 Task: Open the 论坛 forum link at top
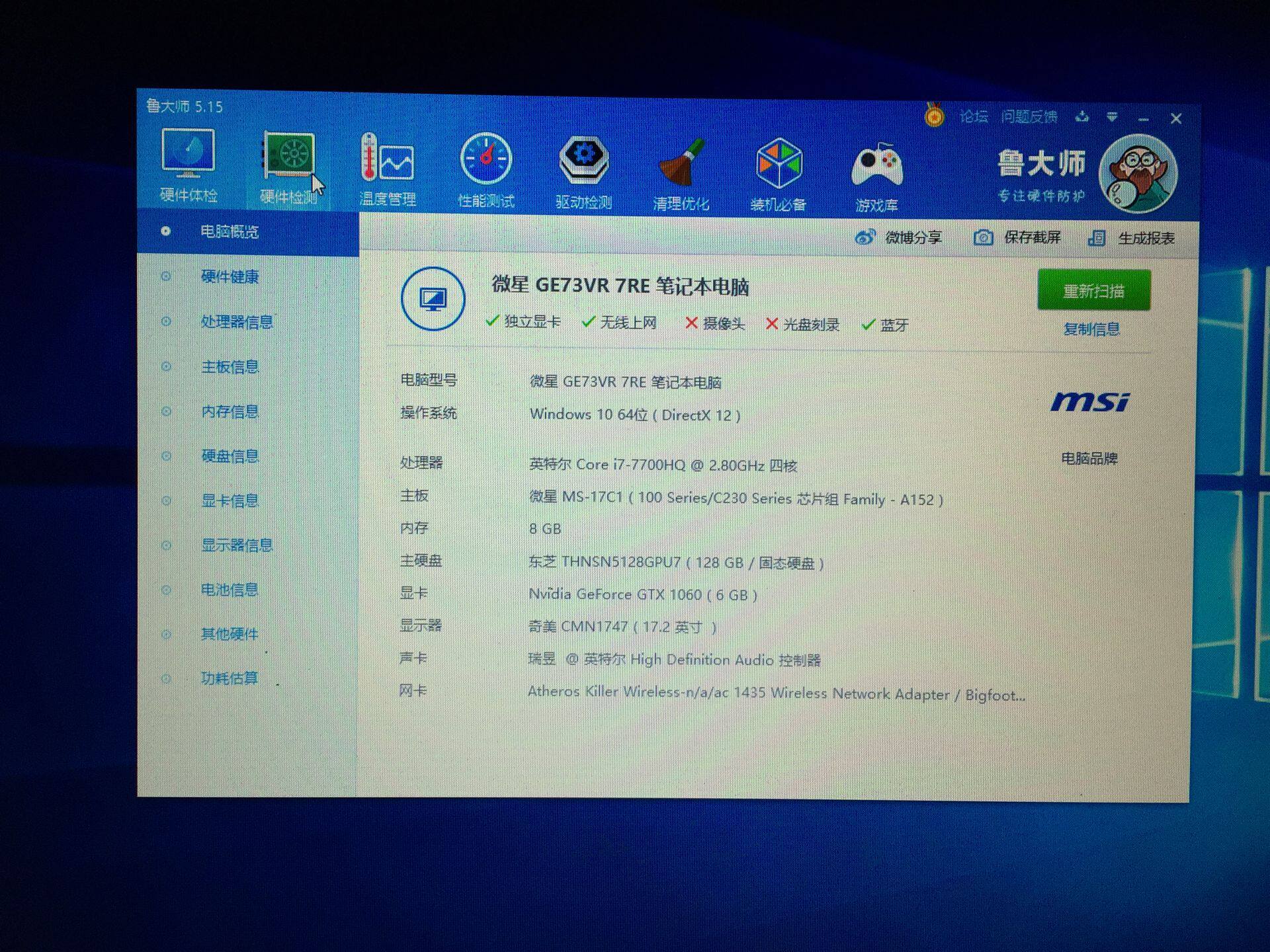974,117
